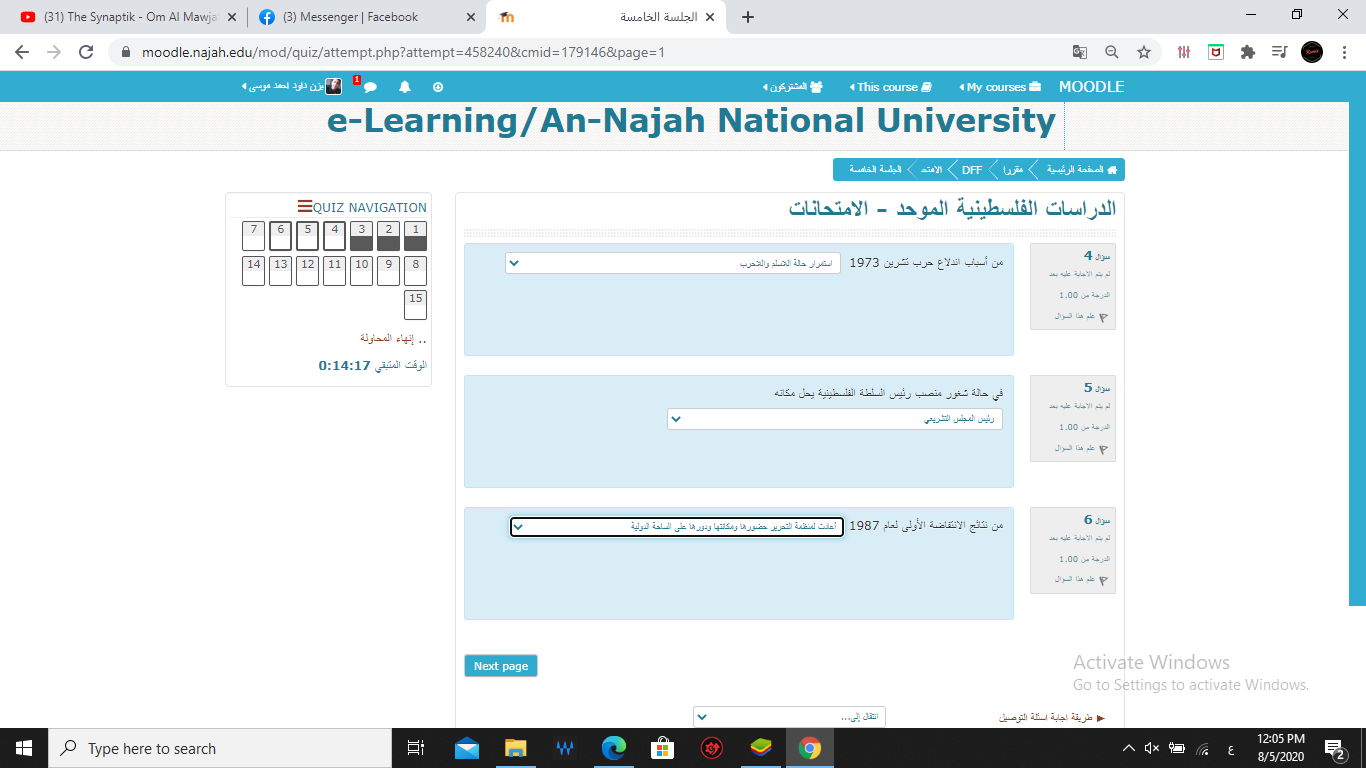Open the answer dropdown for question 5

pyautogui.click(x=835, y=419)
